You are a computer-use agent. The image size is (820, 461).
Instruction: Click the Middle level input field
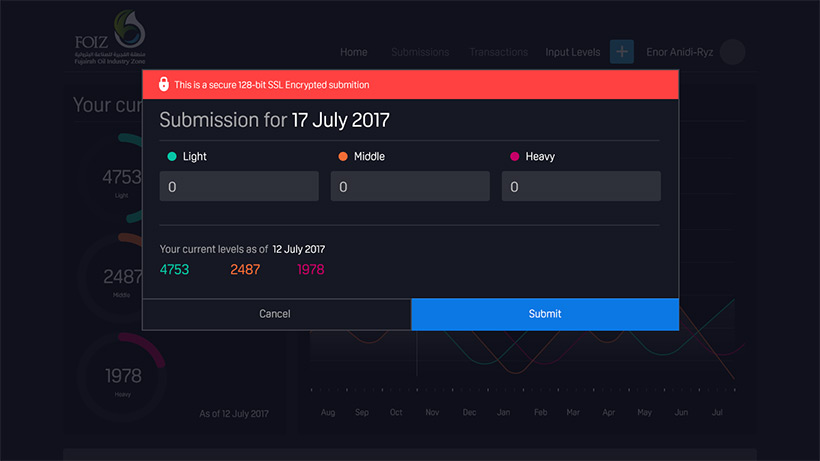click(x=410, y=186)
